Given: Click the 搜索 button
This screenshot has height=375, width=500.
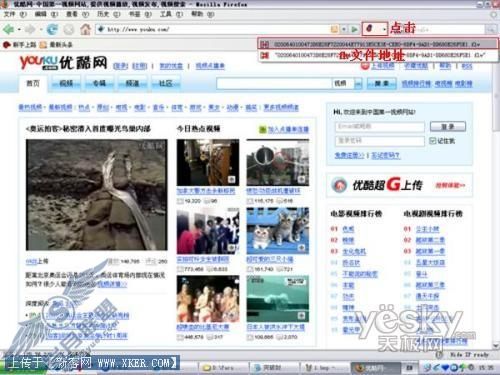Looking at the screenshot, I should [x=382, y=83].
